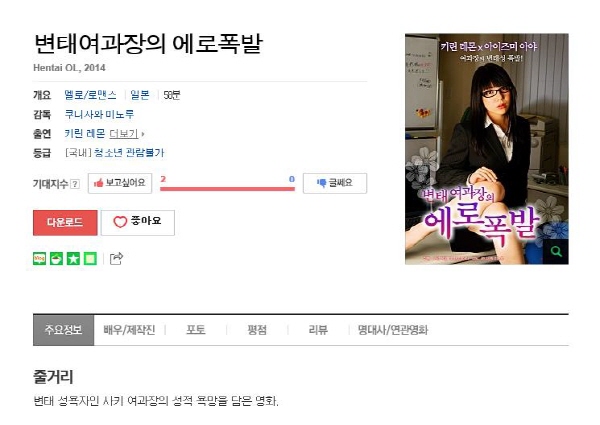Click the heart icon on 좋아요
600x425 pixels.
(x=120, y=222)
